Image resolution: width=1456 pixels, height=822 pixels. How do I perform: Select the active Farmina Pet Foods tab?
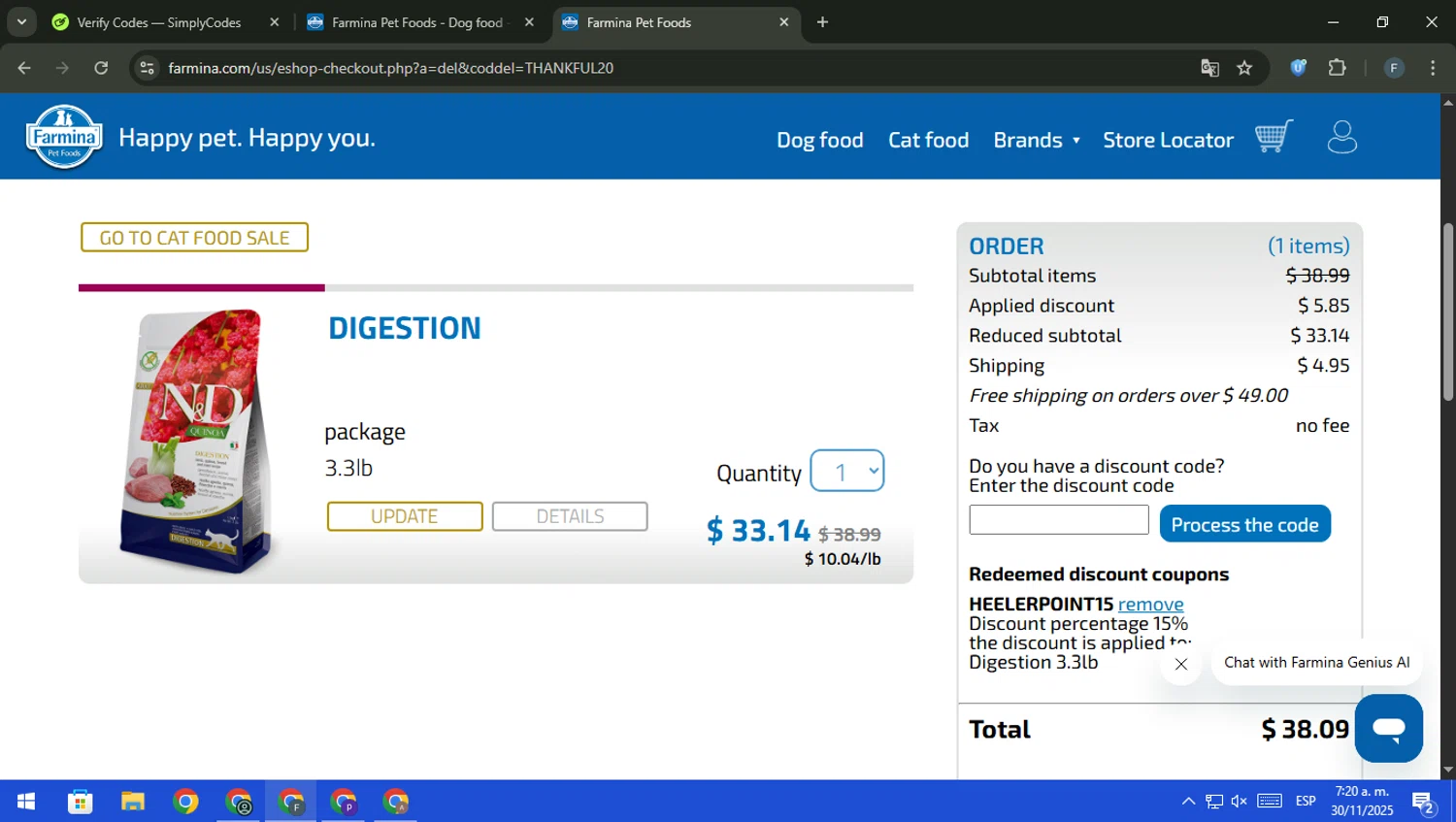pyautogui.click(x=675, y=22)
